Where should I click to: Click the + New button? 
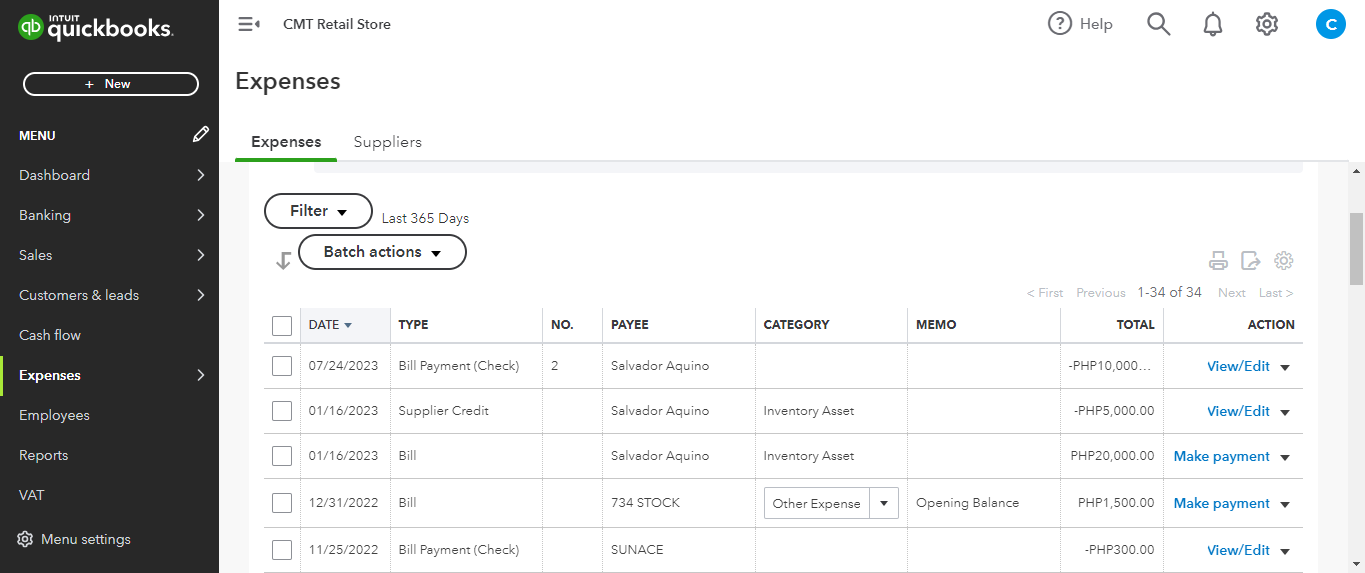point(110,84)
